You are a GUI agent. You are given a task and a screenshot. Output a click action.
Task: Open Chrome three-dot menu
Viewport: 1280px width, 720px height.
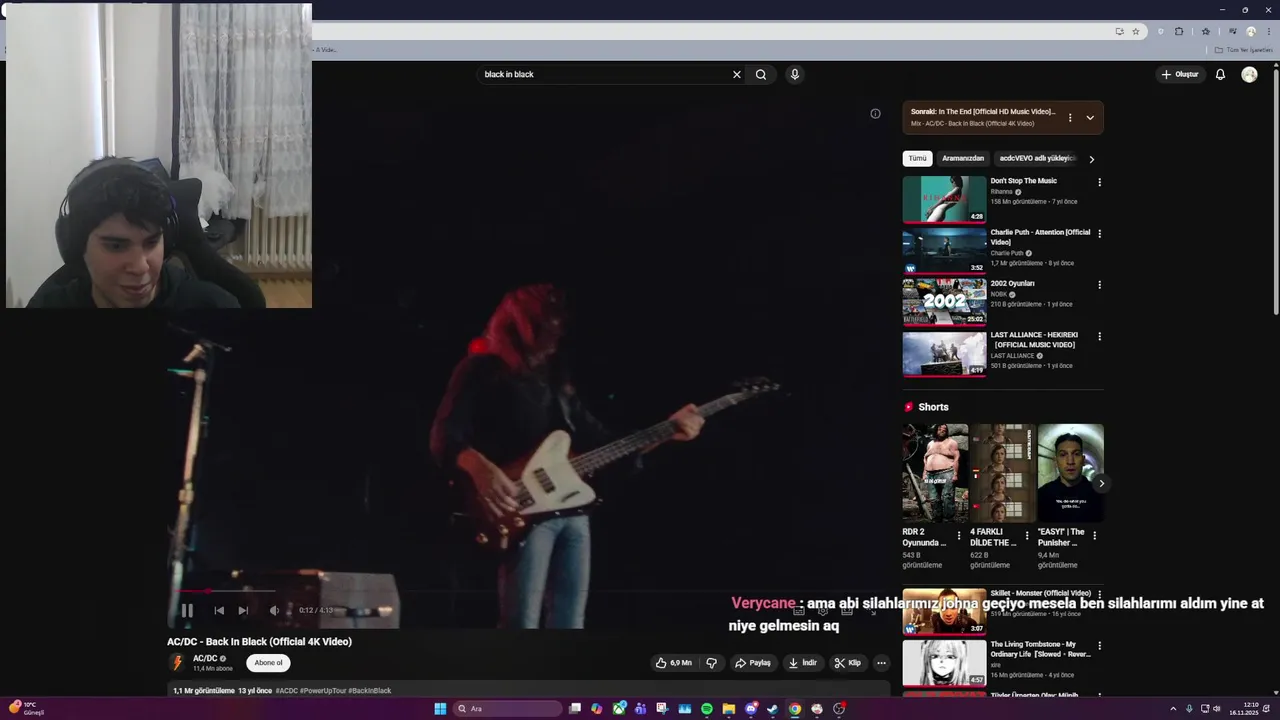[1267, 31]
